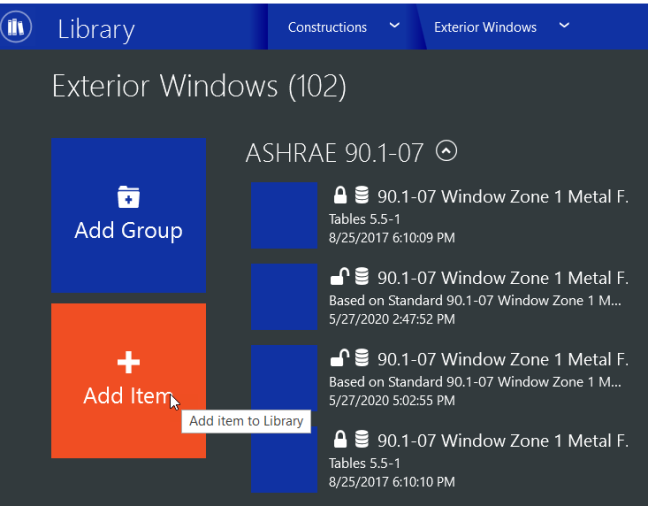Click database icon of the 5:02:55 PM item
Image resolution: width=648 pixels, height=506 pixels.
pyautogui.click(x=361, y=358)
